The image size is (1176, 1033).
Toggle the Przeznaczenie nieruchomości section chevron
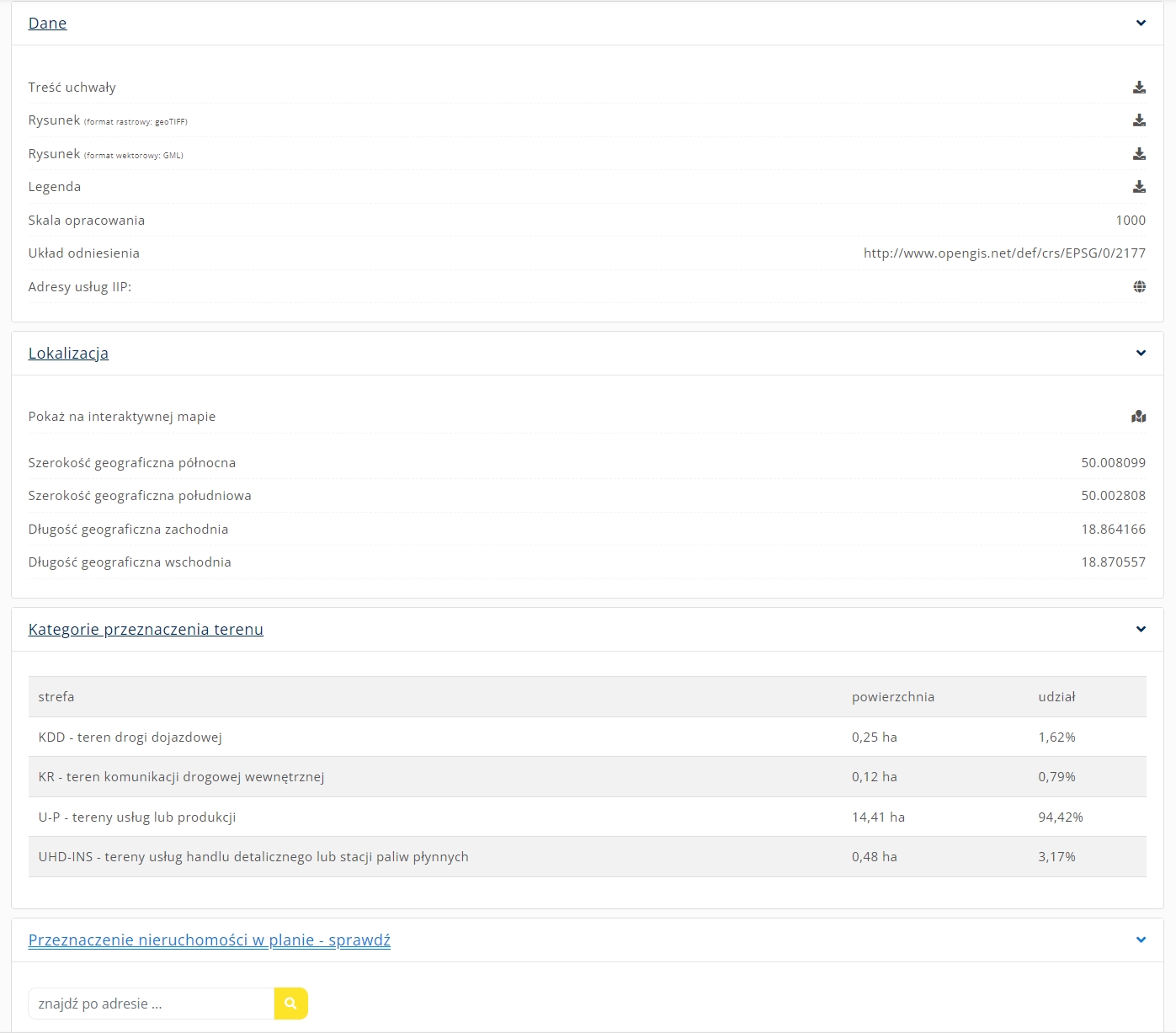[1141, 940]
